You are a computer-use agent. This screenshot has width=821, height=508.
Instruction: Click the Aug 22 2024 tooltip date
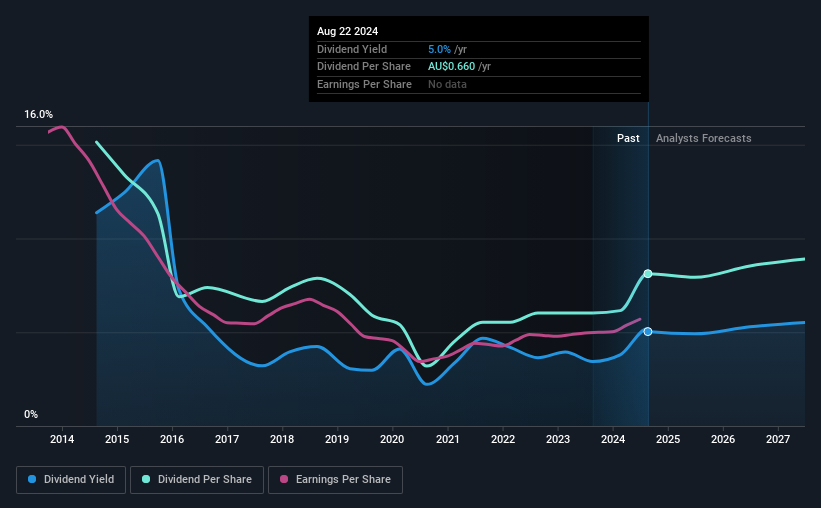(347, 31)
